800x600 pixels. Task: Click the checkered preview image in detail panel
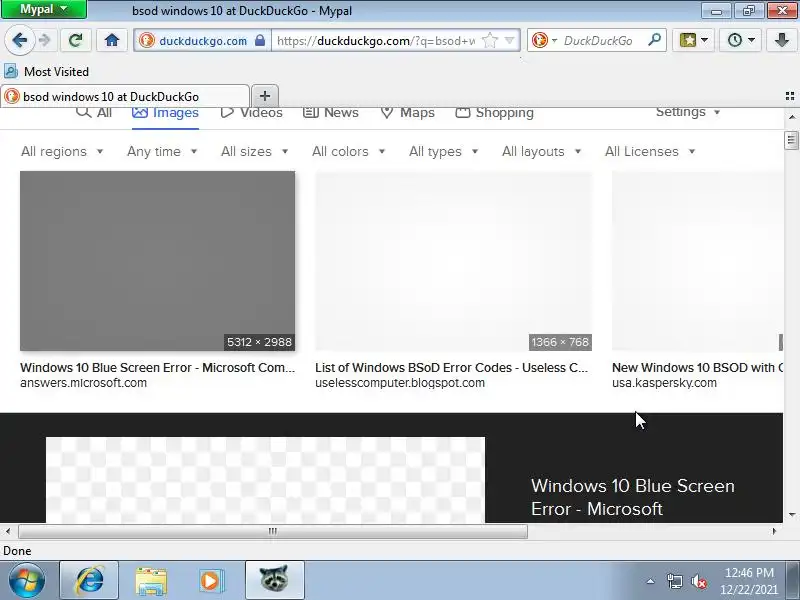pyautogui.click(x=265, y=480)
